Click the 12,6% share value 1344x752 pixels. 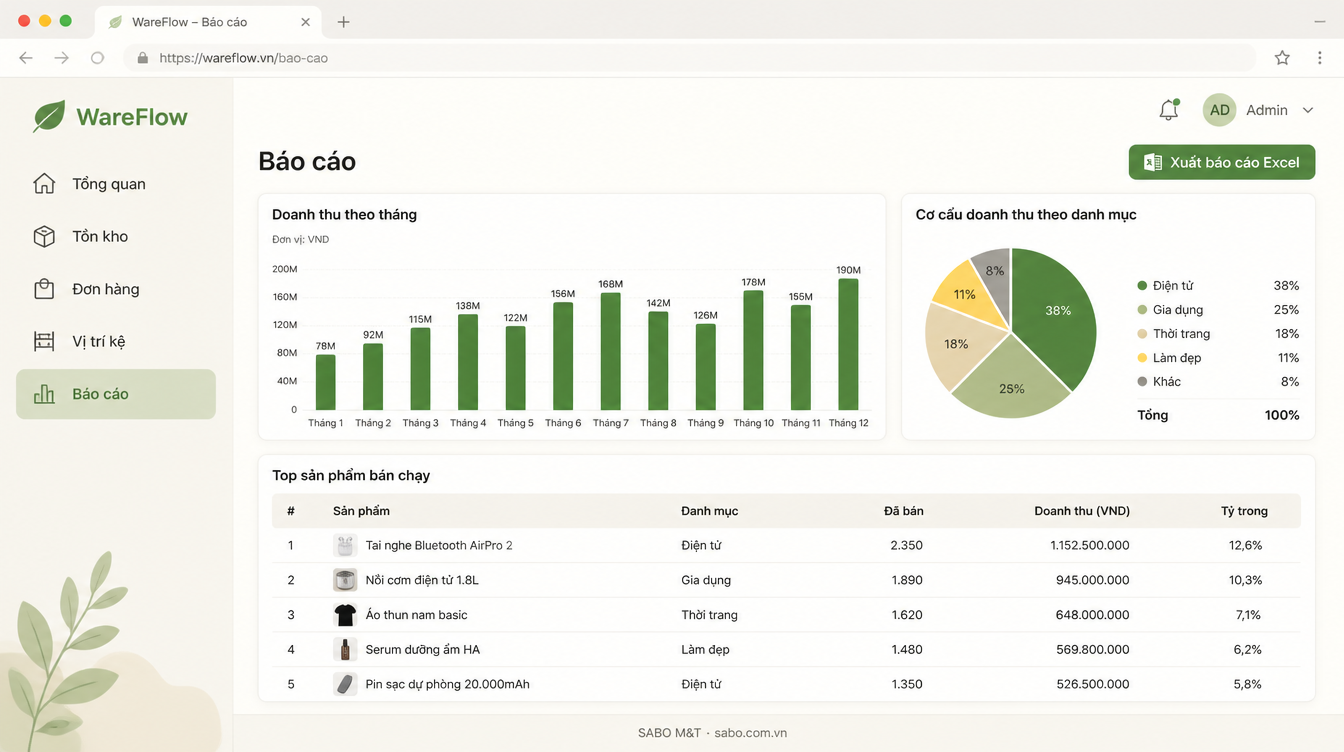click(x=1246, y=545)
